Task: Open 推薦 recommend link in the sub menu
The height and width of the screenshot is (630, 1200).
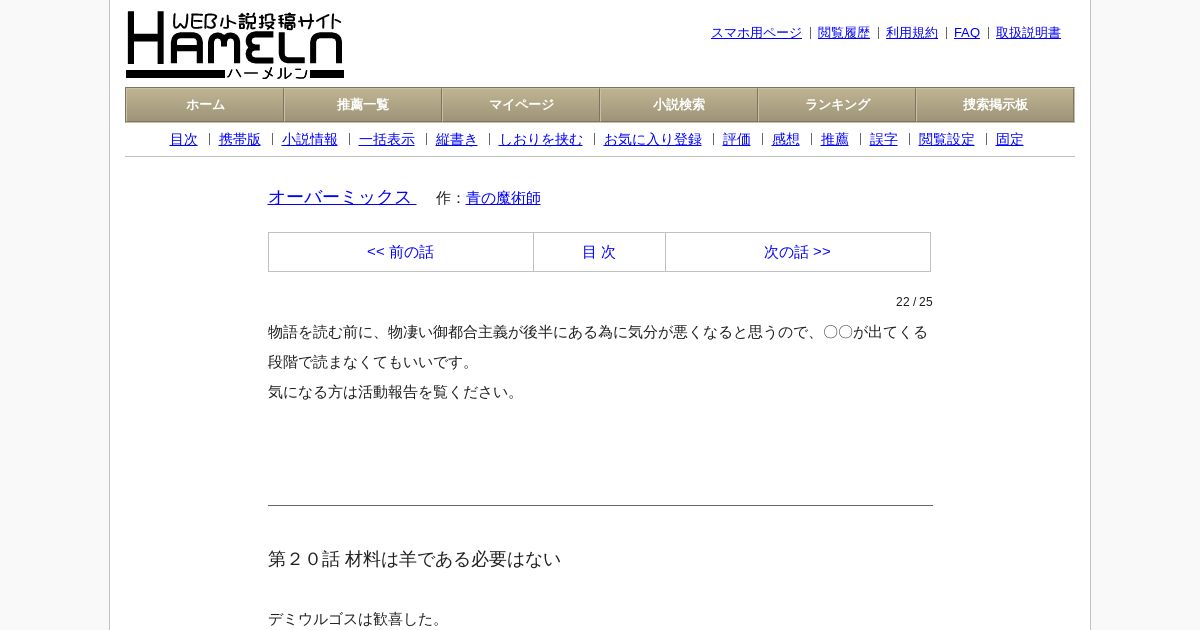Action: tap(835, 140)
